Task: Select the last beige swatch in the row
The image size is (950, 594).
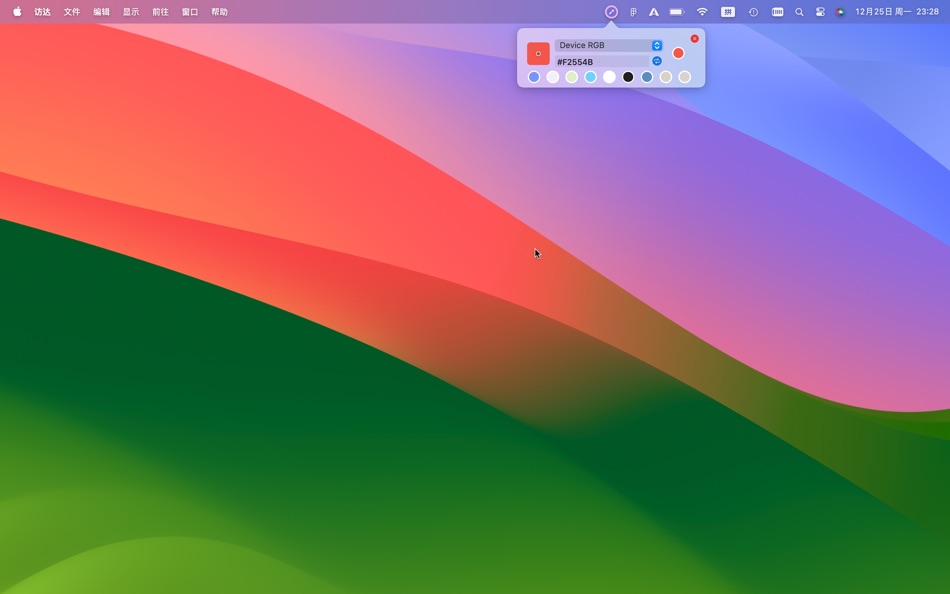Action: point(685,77)
